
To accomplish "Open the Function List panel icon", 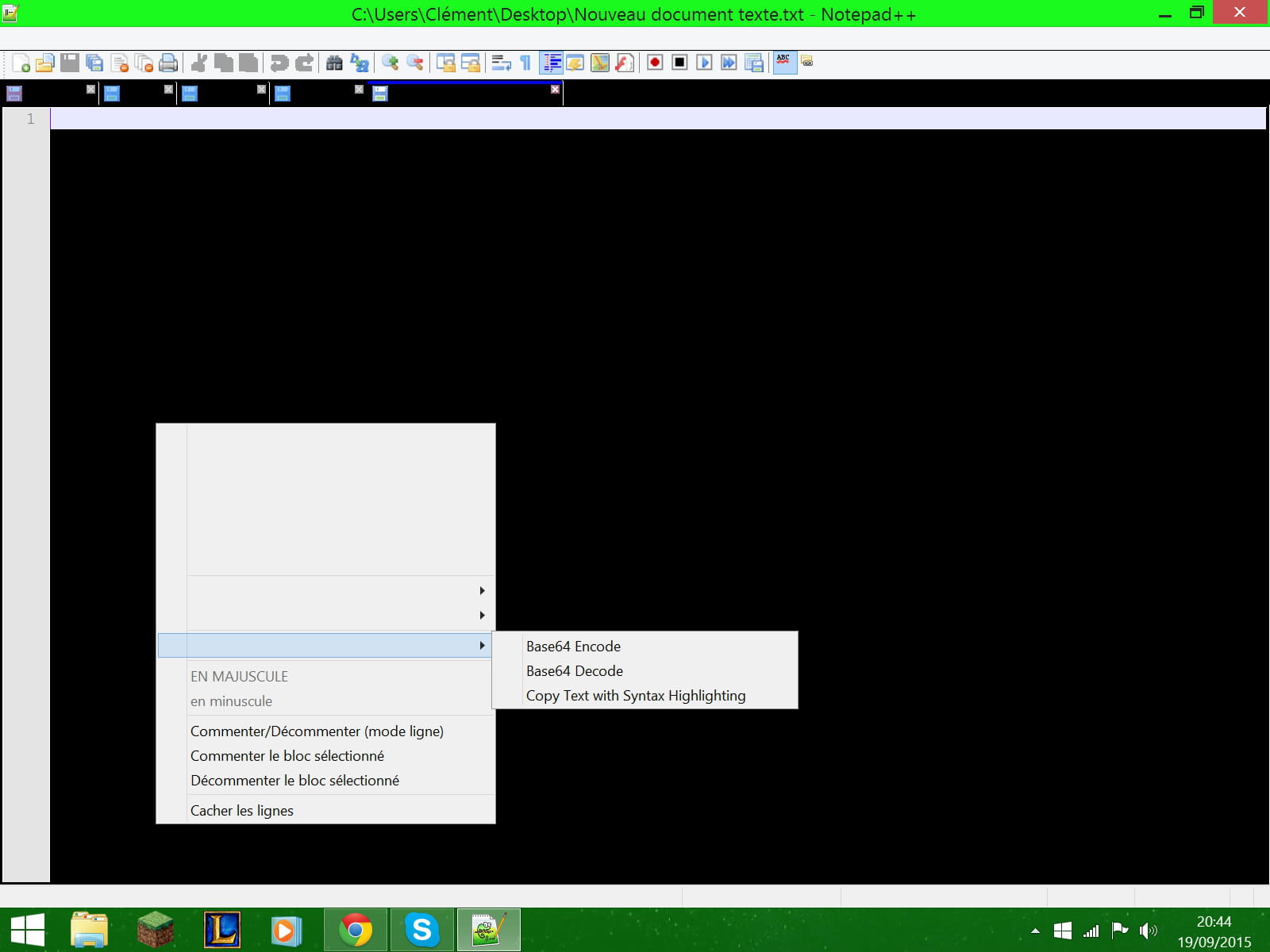I will tap(625, 63).
